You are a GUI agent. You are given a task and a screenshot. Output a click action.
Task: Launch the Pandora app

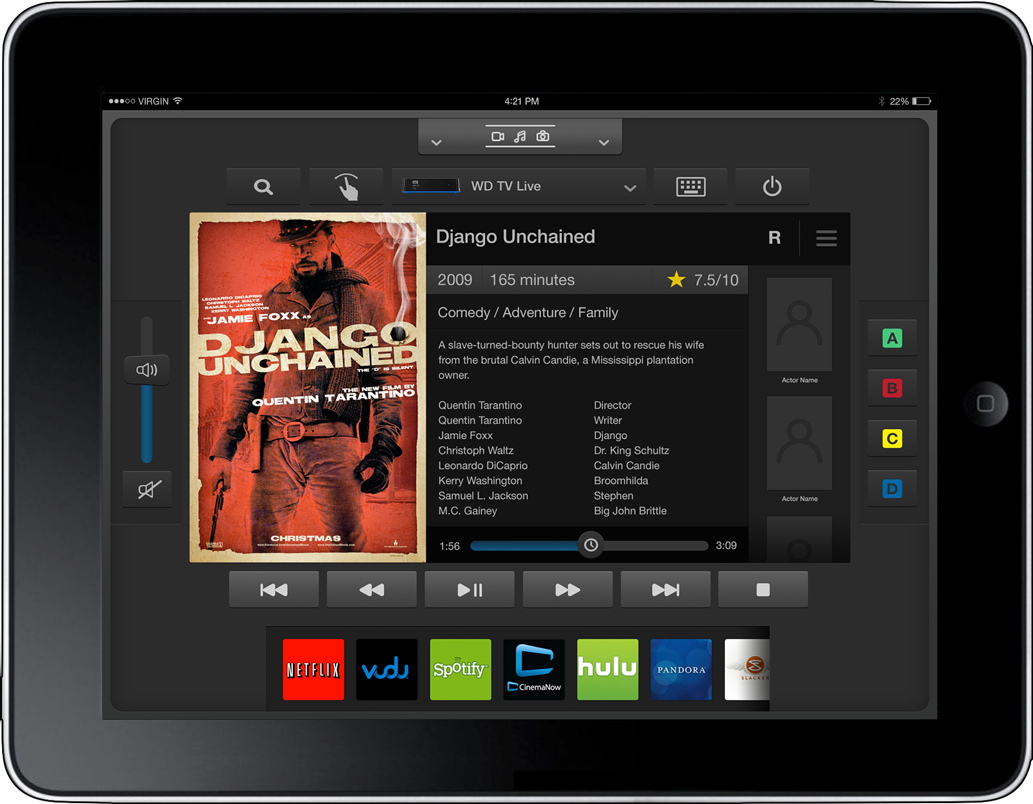681,670
